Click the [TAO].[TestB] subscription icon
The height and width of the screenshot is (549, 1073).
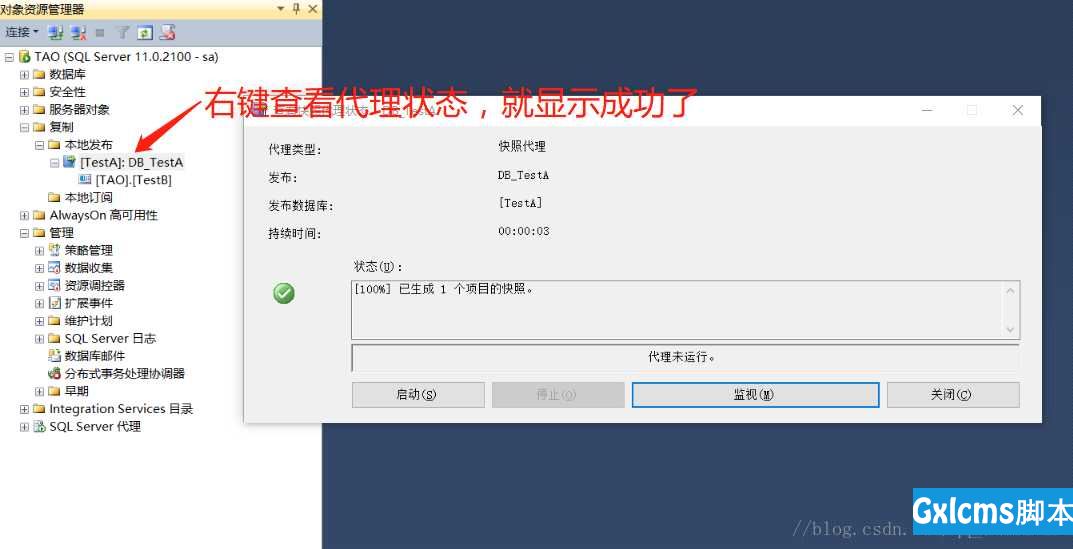click(85, 180)
